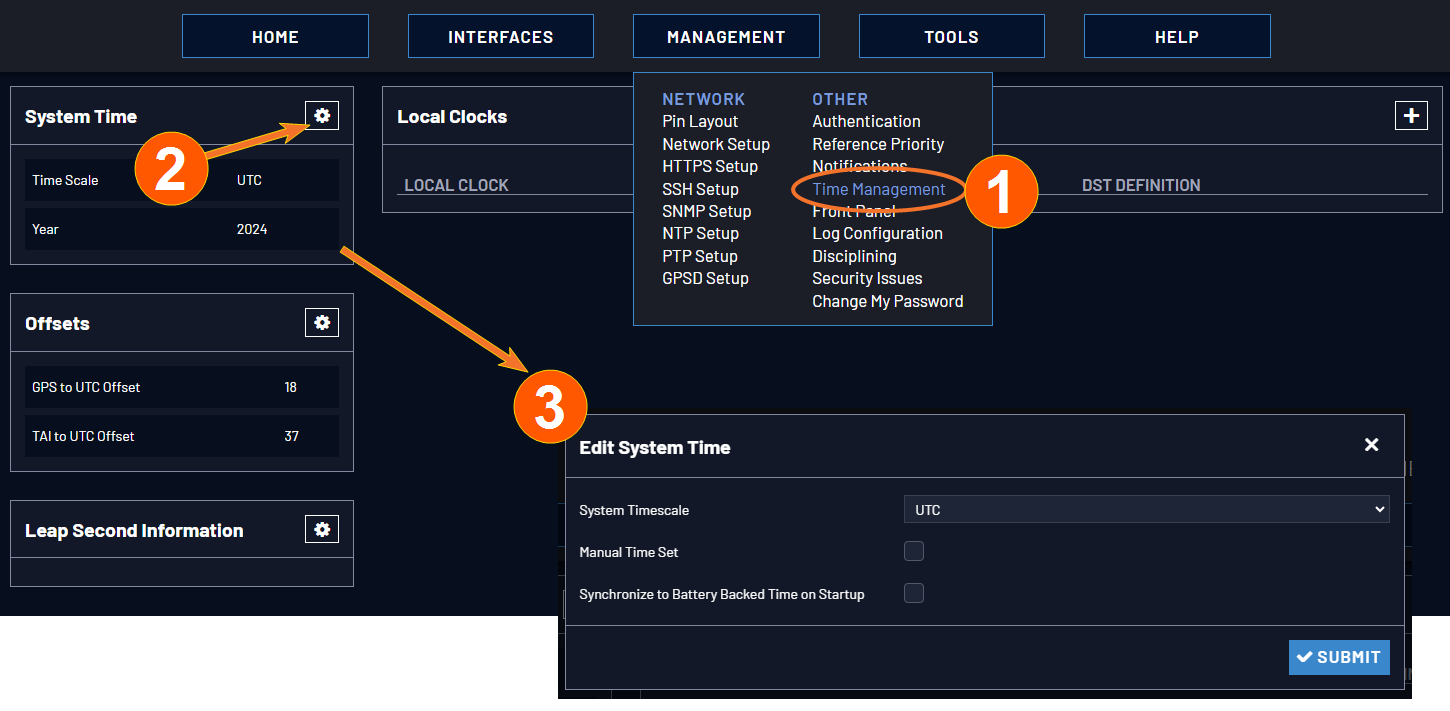This screenshot has height=711, width=1450.
Task: Select Change My Password
Action: click(888, 301)
